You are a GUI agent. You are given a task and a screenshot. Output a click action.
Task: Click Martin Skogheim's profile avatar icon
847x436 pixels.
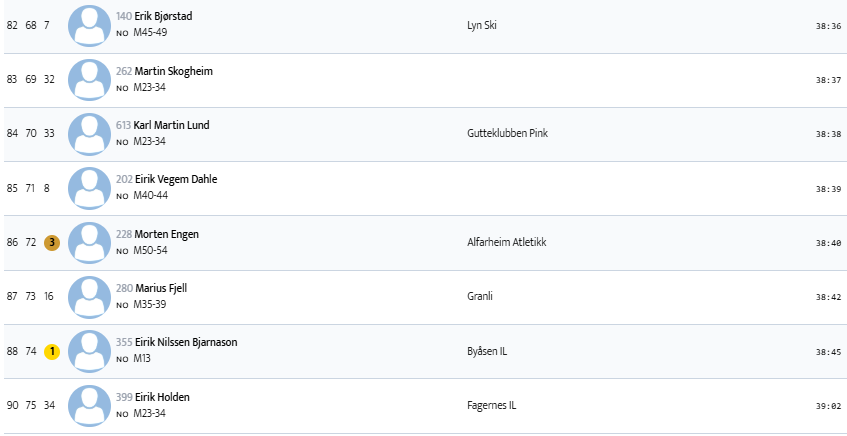89,80
